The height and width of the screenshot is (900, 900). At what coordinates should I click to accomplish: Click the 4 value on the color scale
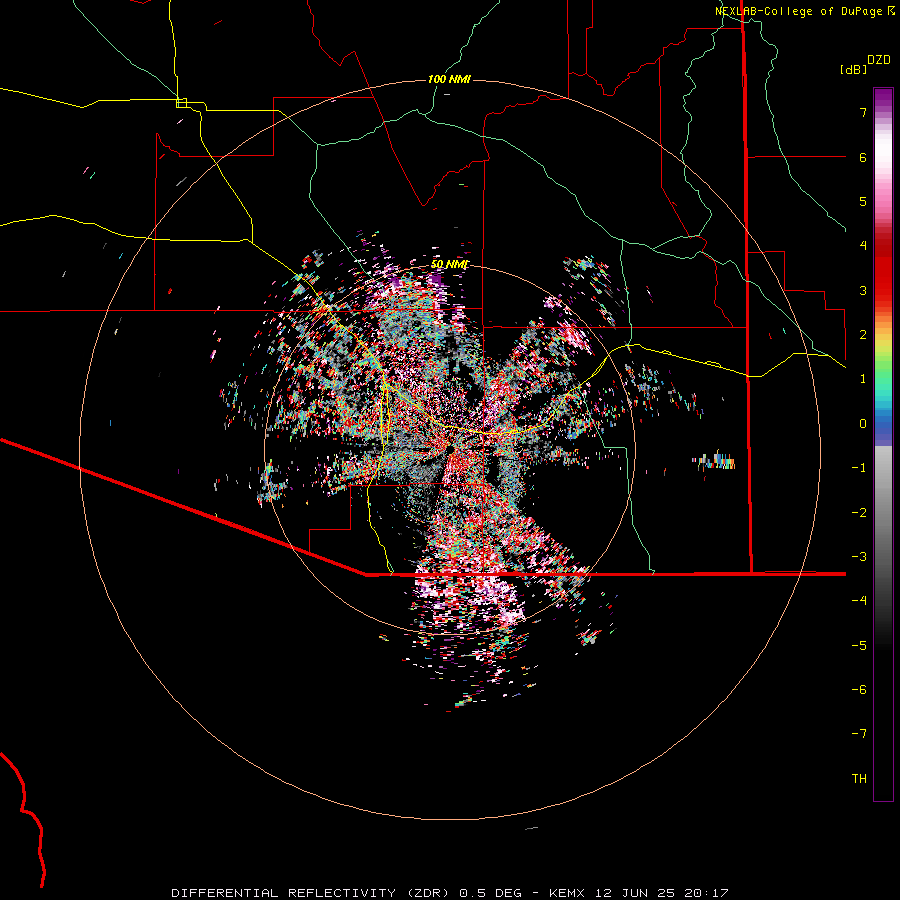click(863, 245)
